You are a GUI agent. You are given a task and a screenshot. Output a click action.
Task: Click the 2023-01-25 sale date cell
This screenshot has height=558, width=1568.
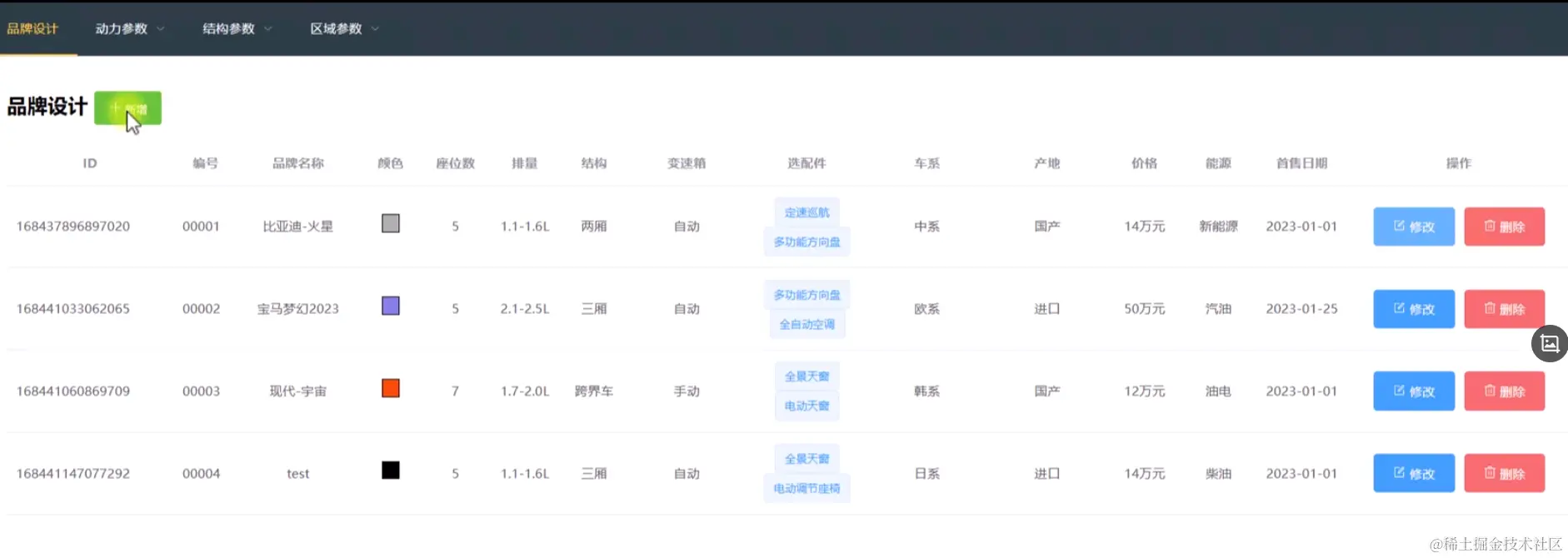(1302, 309)
